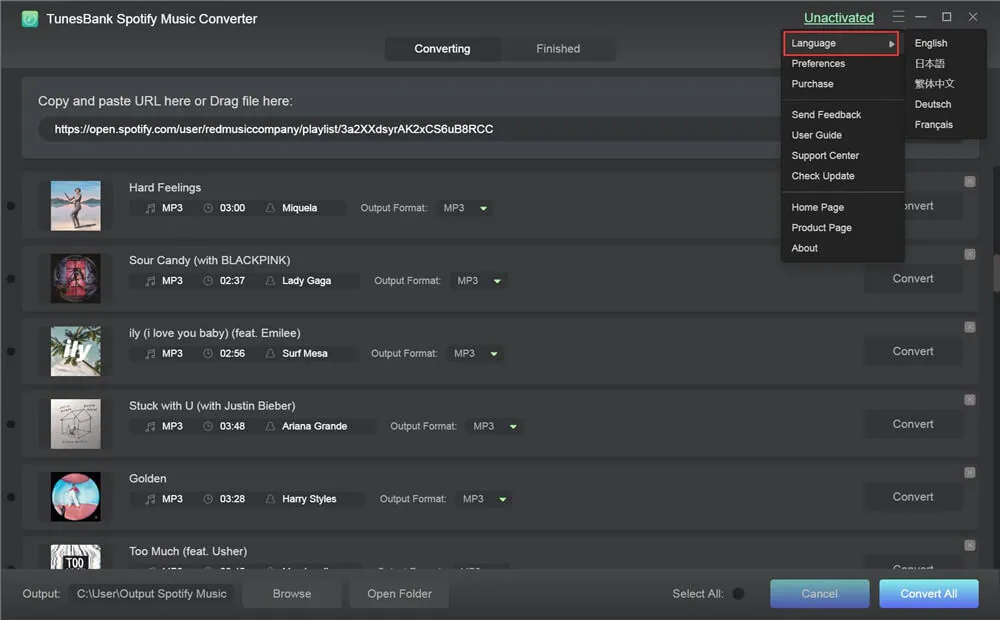The width and height of the screenshot is (1000, 620).
Task: Click music note icon in Stuck with U row
Action: (x=150, y=426)
